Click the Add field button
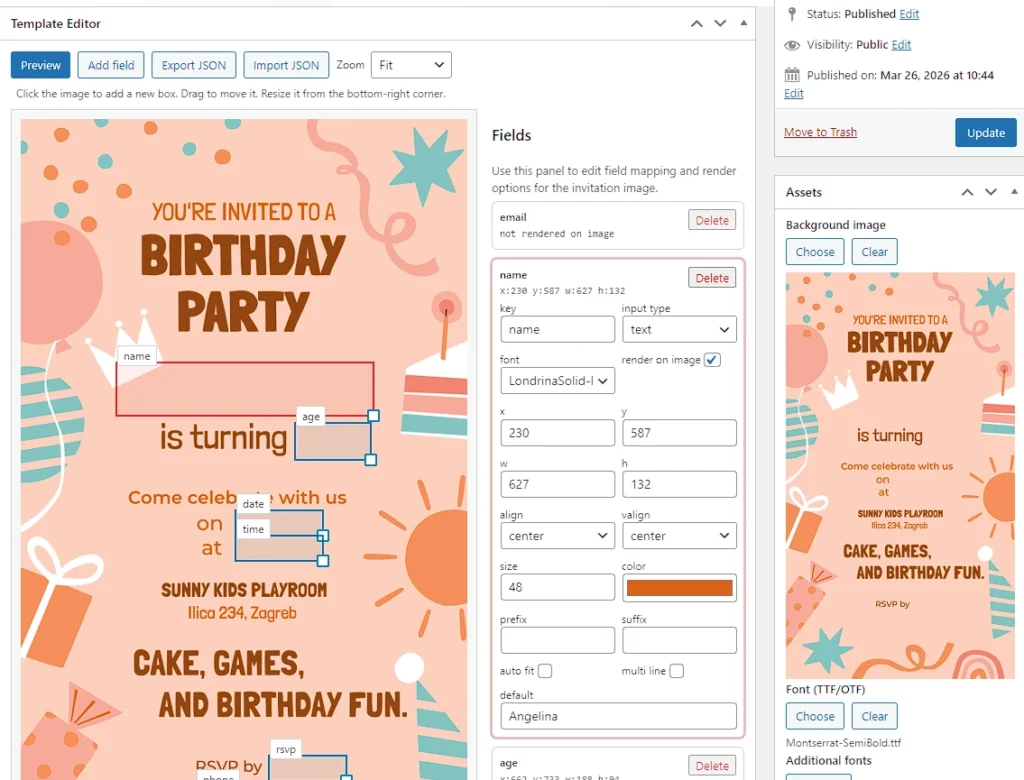Image resolution: width=1024 pixels, height=780 pixels. click(x=110, y=65)
